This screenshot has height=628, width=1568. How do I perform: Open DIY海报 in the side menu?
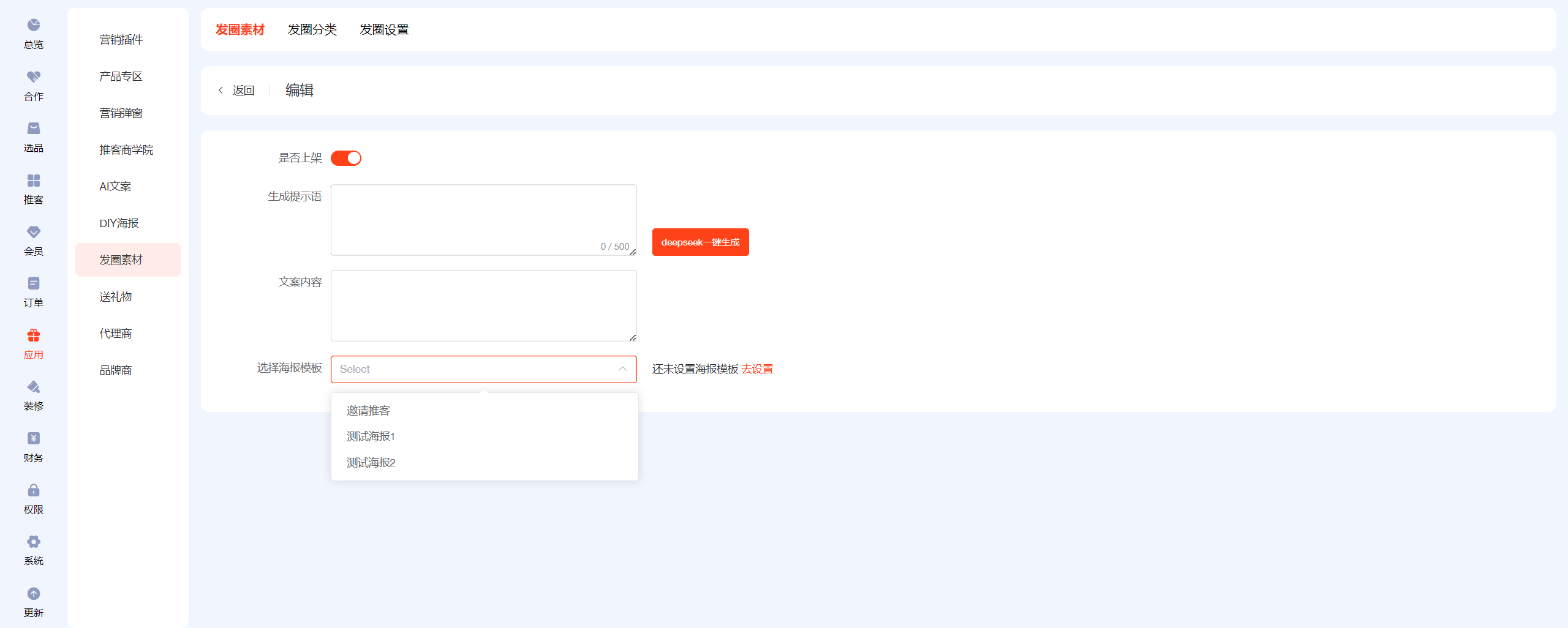point(119,223)
